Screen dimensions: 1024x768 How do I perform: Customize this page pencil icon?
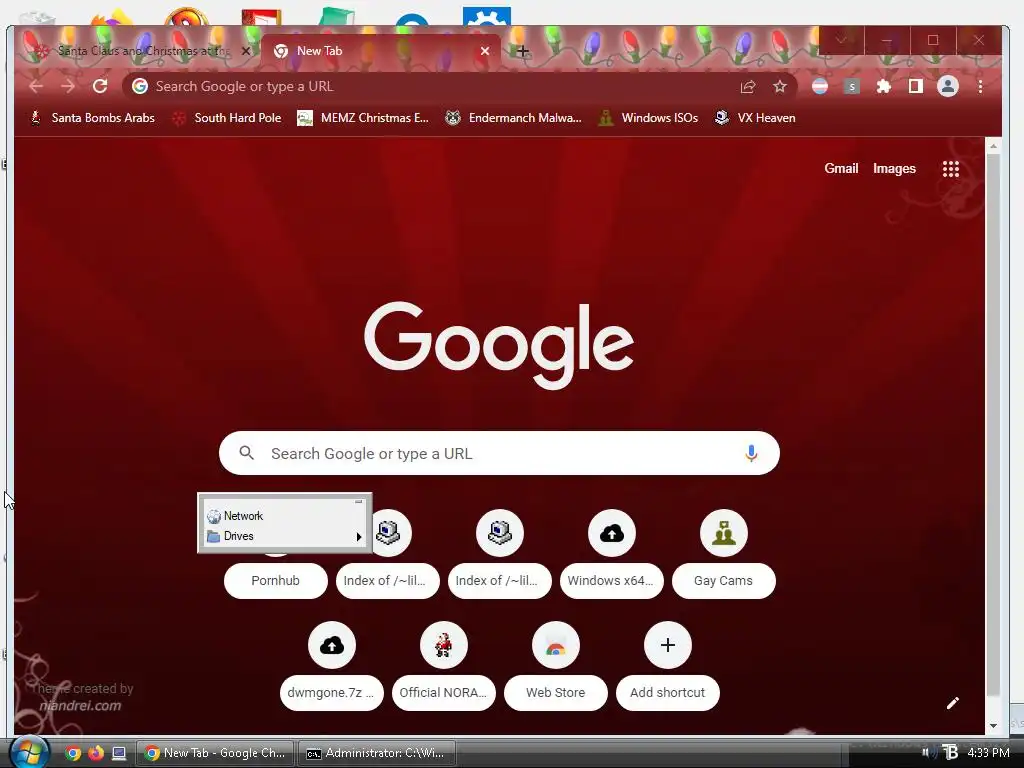point(953,703)
